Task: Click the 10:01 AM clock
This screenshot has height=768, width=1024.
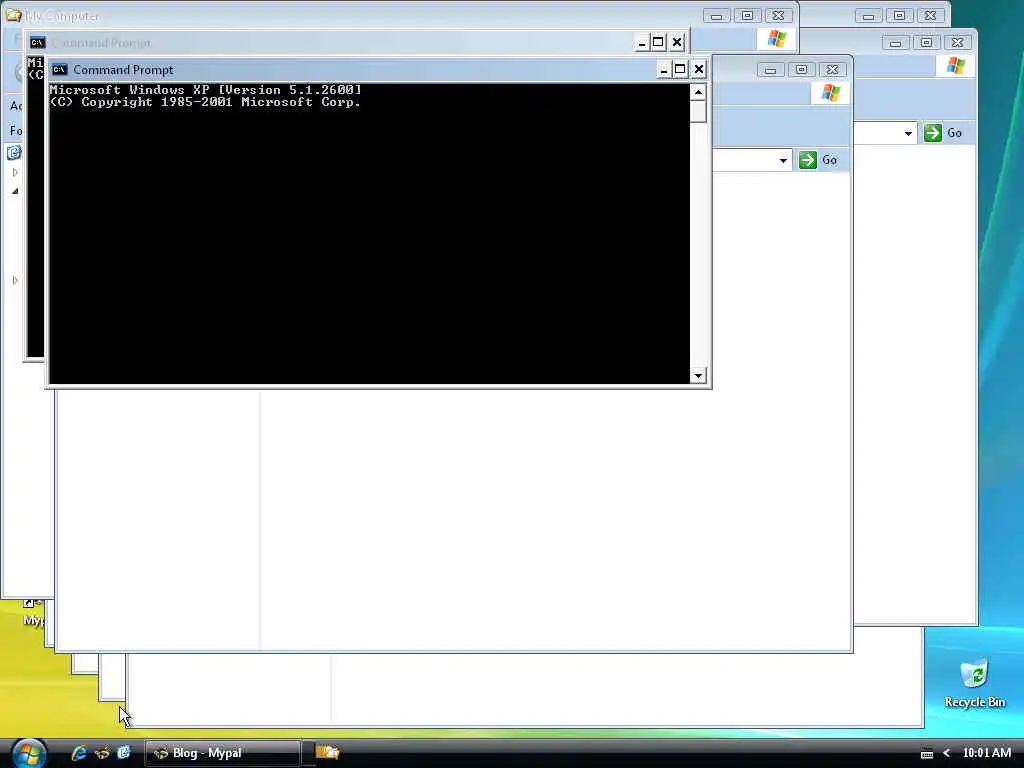Action: coord(987,753)
